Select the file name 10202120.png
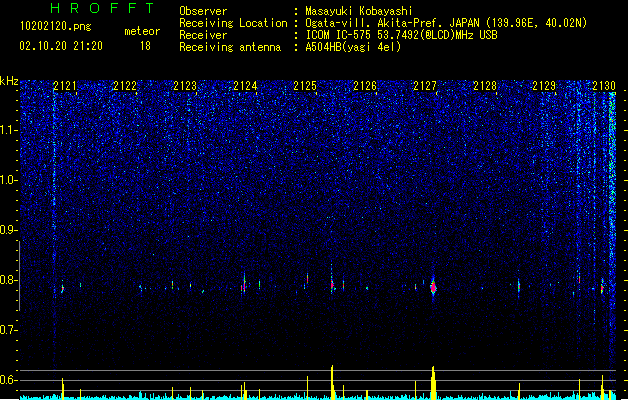Image resolution: width=629 pixels, height=400 pixels. (x=56, y=26)
